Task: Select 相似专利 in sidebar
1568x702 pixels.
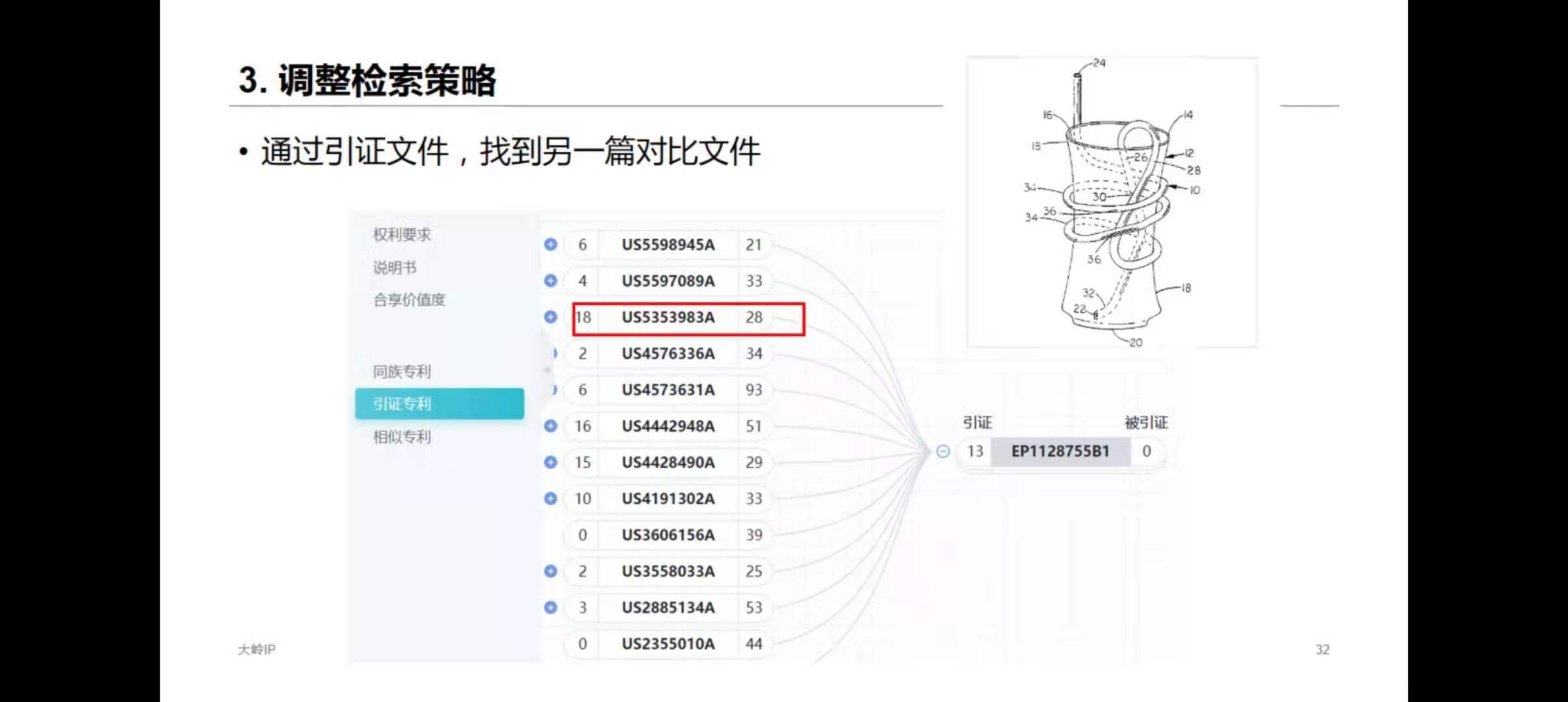Action: (x=402, y=437)
